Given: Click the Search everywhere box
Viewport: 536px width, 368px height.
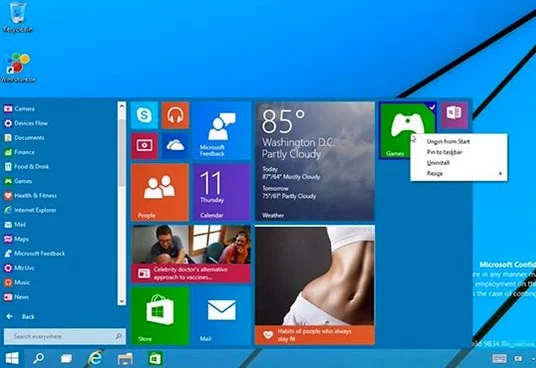Looking at the screenshot, I should coord(65,336).
